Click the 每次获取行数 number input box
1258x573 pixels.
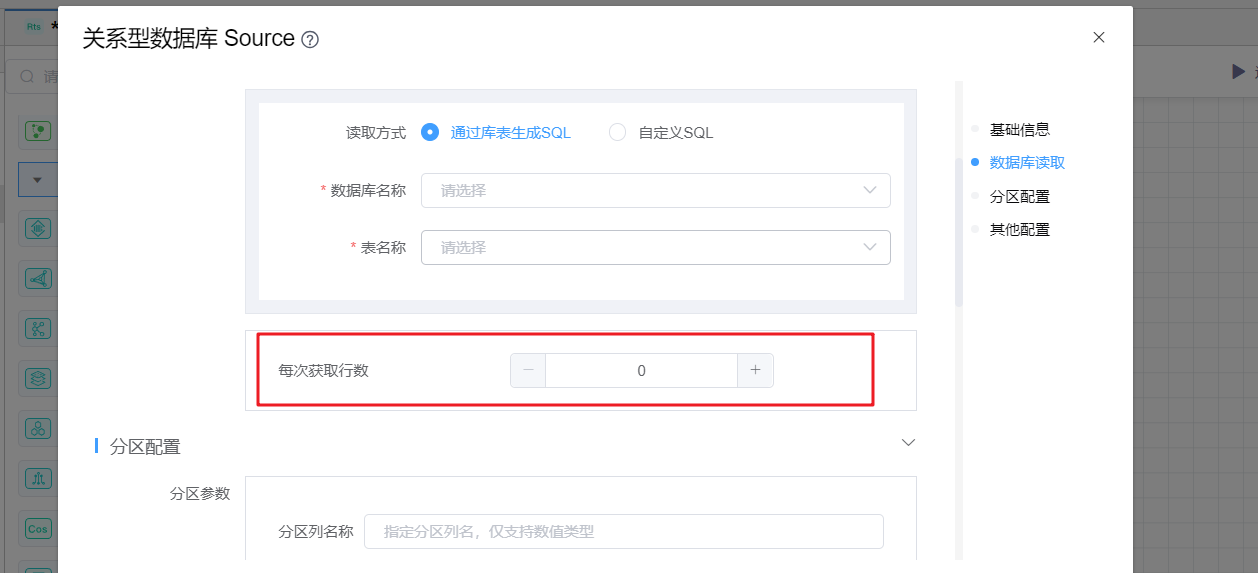coord(641,370)
